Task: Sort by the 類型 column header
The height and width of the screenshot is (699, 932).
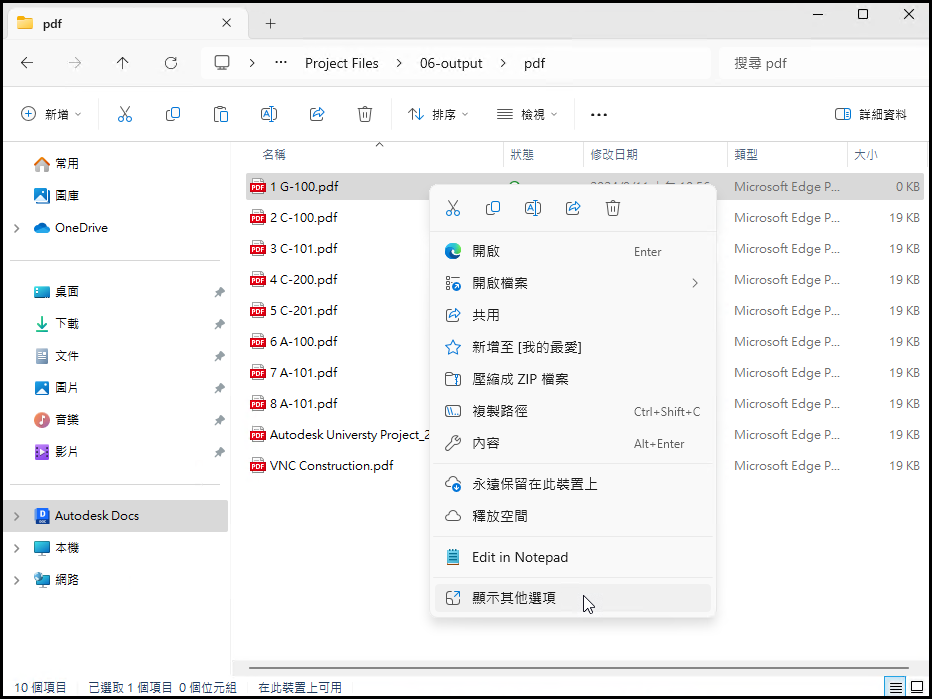Action: pos(787,155)
